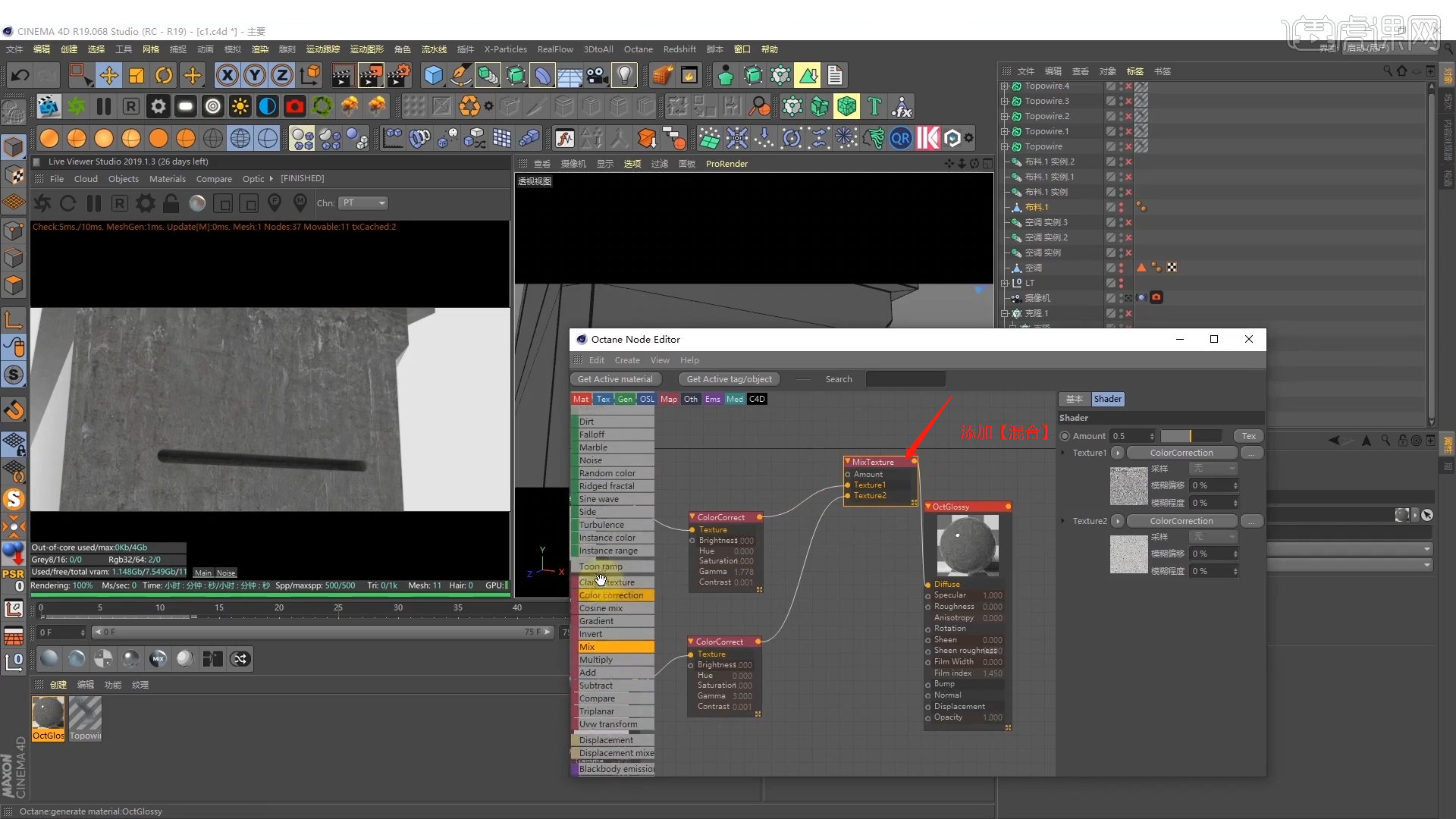Click the Amount 0.5 value field

pyautogui.click(x=1133, y=436)
